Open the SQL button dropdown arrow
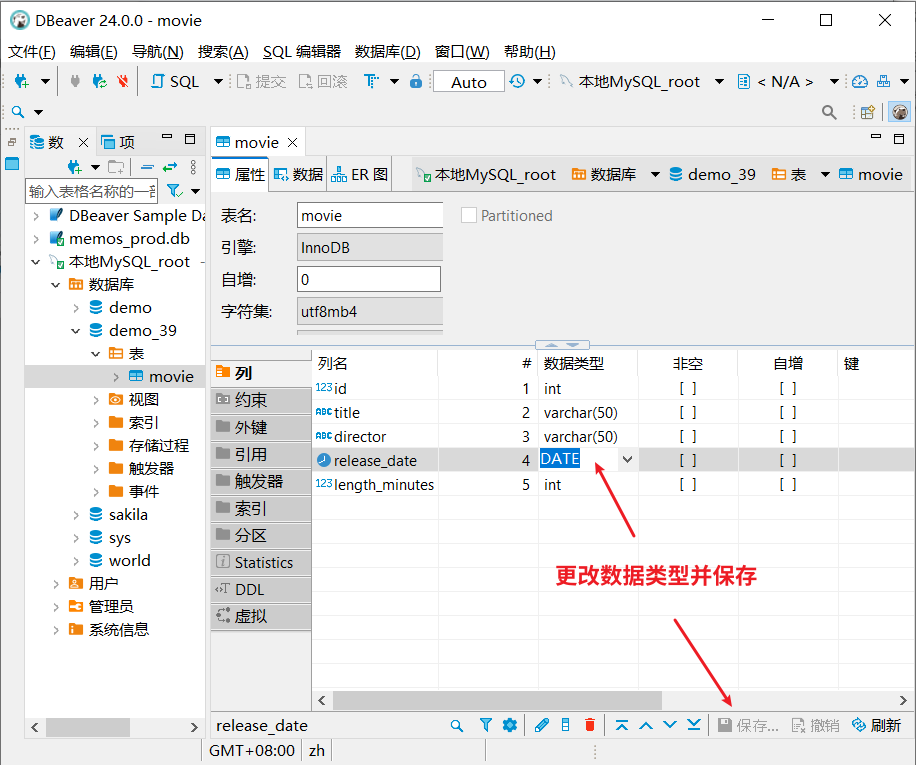Image resolution: width=916 pixels, height=765 pixels. 218,81
